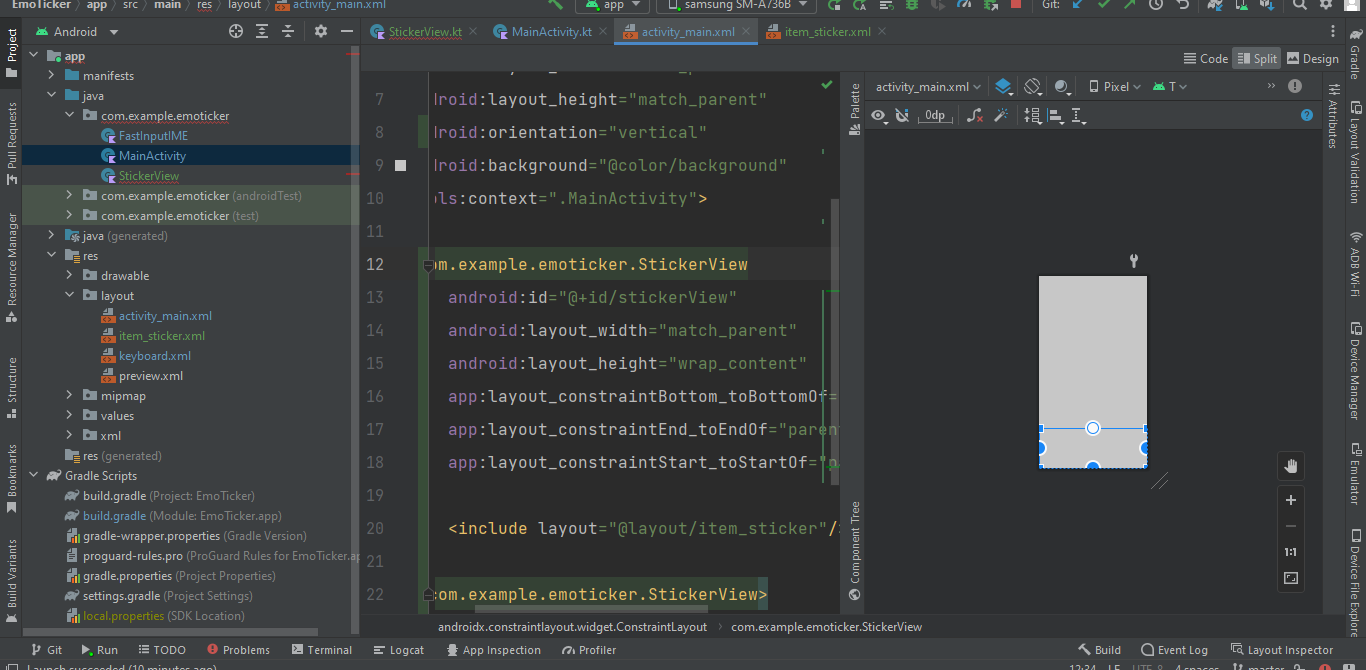Switch to the StickerView.kt tab
Viewport: 1366px width, 670px height.
point(416,32)
